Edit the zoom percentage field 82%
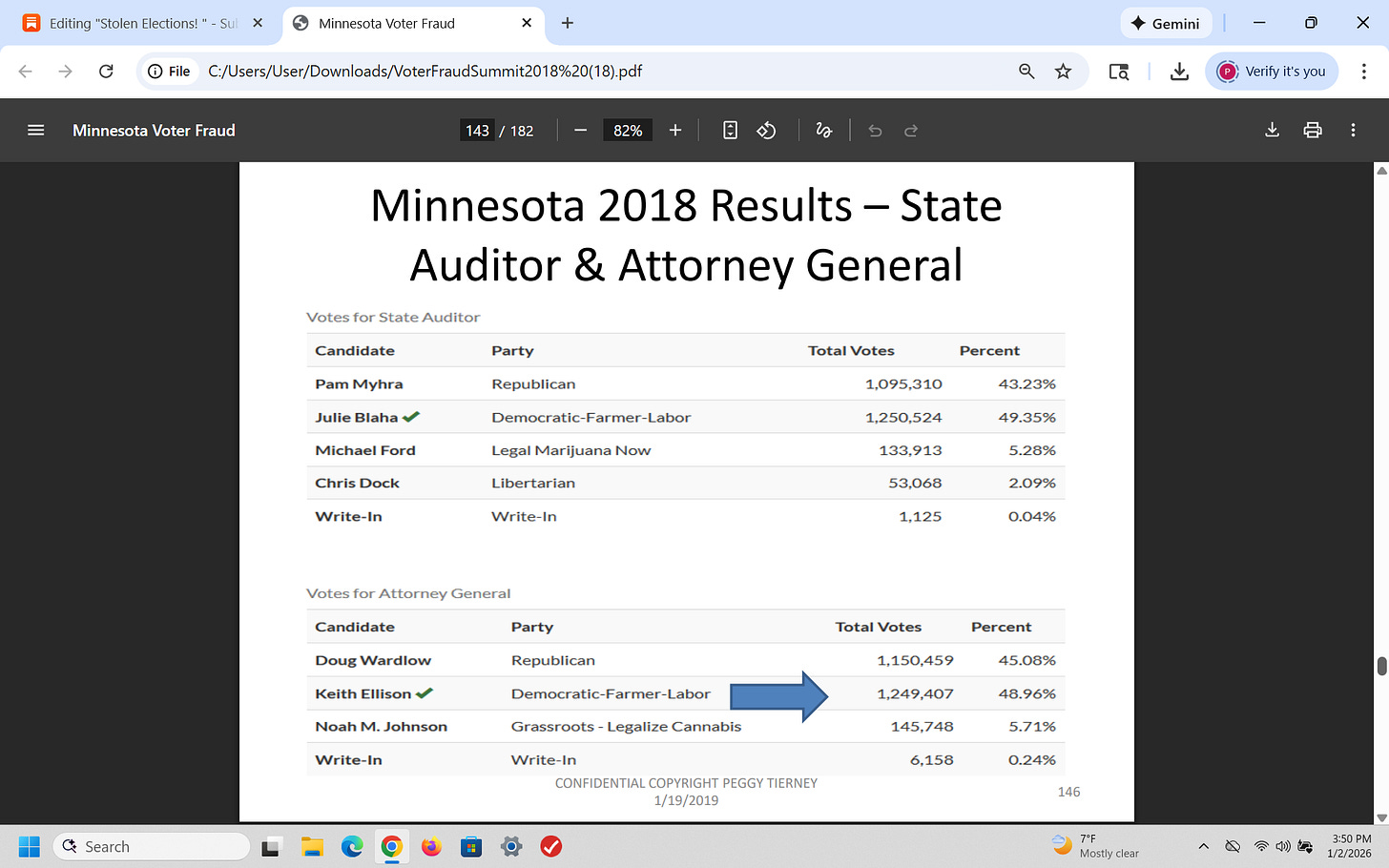The width and height of the screenshot is (1389, 868). click(x=628, y=131)
